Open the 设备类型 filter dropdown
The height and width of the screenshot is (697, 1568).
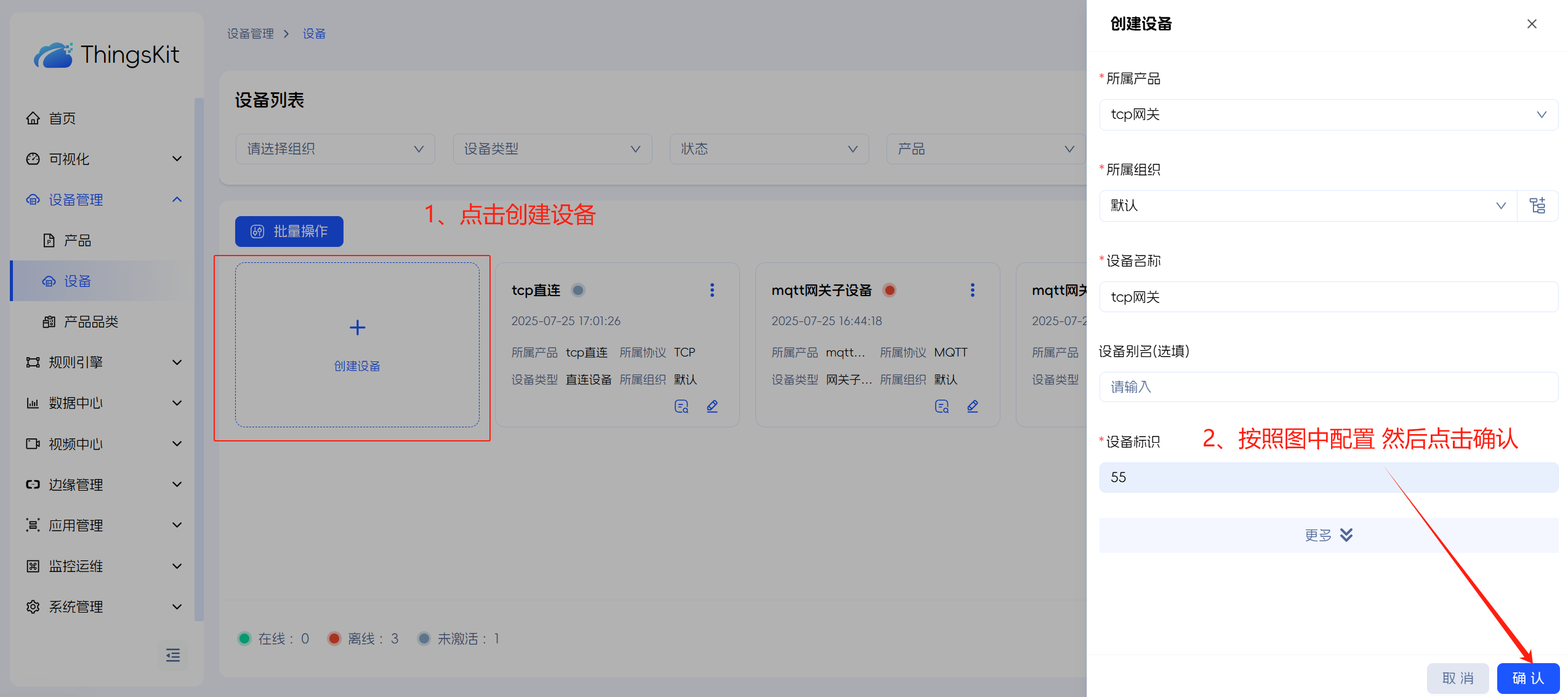pos(552,149)
